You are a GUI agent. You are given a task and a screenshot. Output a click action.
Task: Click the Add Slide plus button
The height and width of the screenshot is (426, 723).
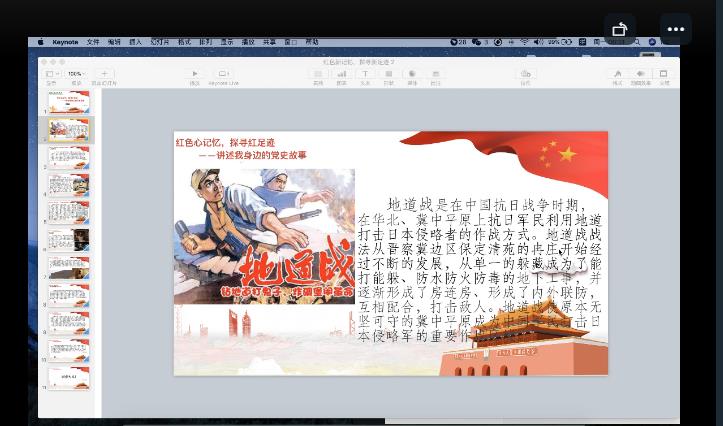click(x=104, y=74)
